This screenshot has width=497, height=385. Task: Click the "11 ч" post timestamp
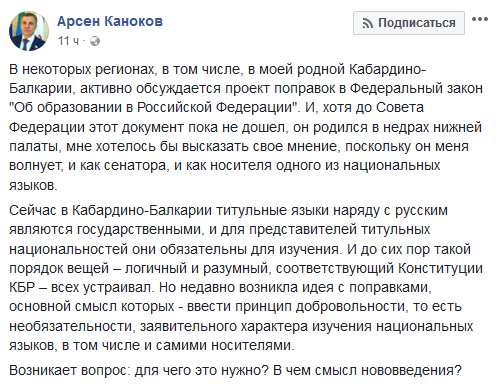(68, 41)
